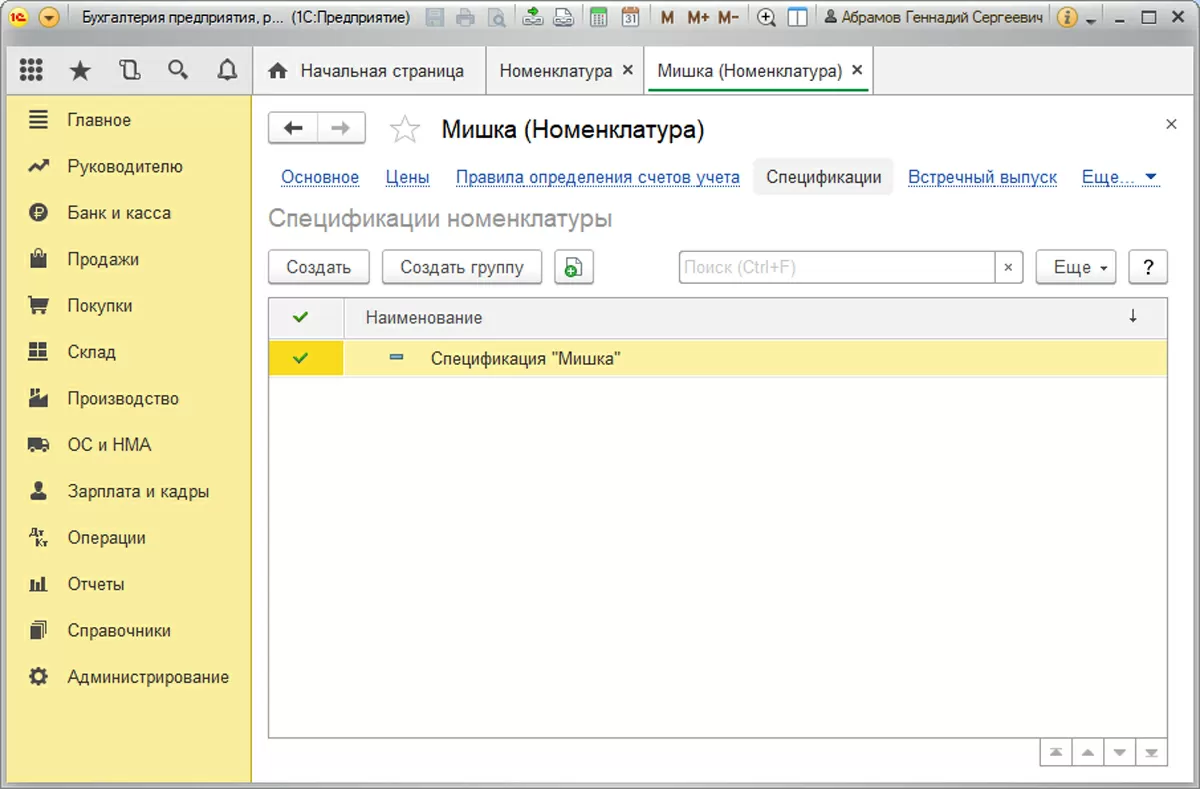Screen dimensions: 1200x789
Task: Open notifications bell icon
Action: pos(227,70)
